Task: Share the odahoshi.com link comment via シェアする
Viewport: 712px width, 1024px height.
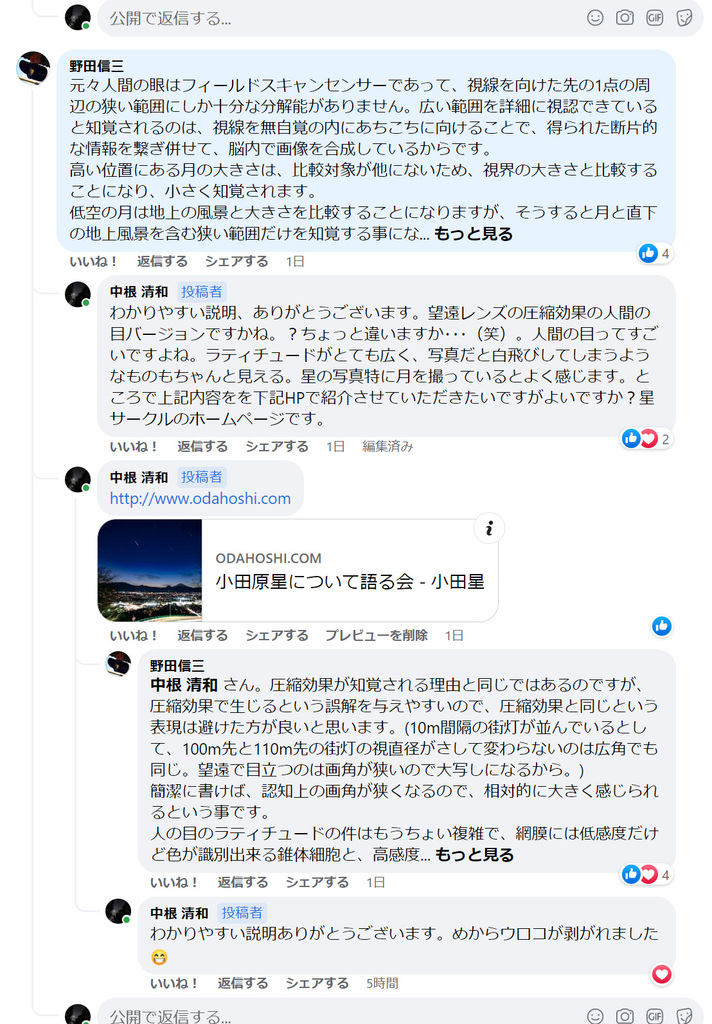Action: click(276, 635)
